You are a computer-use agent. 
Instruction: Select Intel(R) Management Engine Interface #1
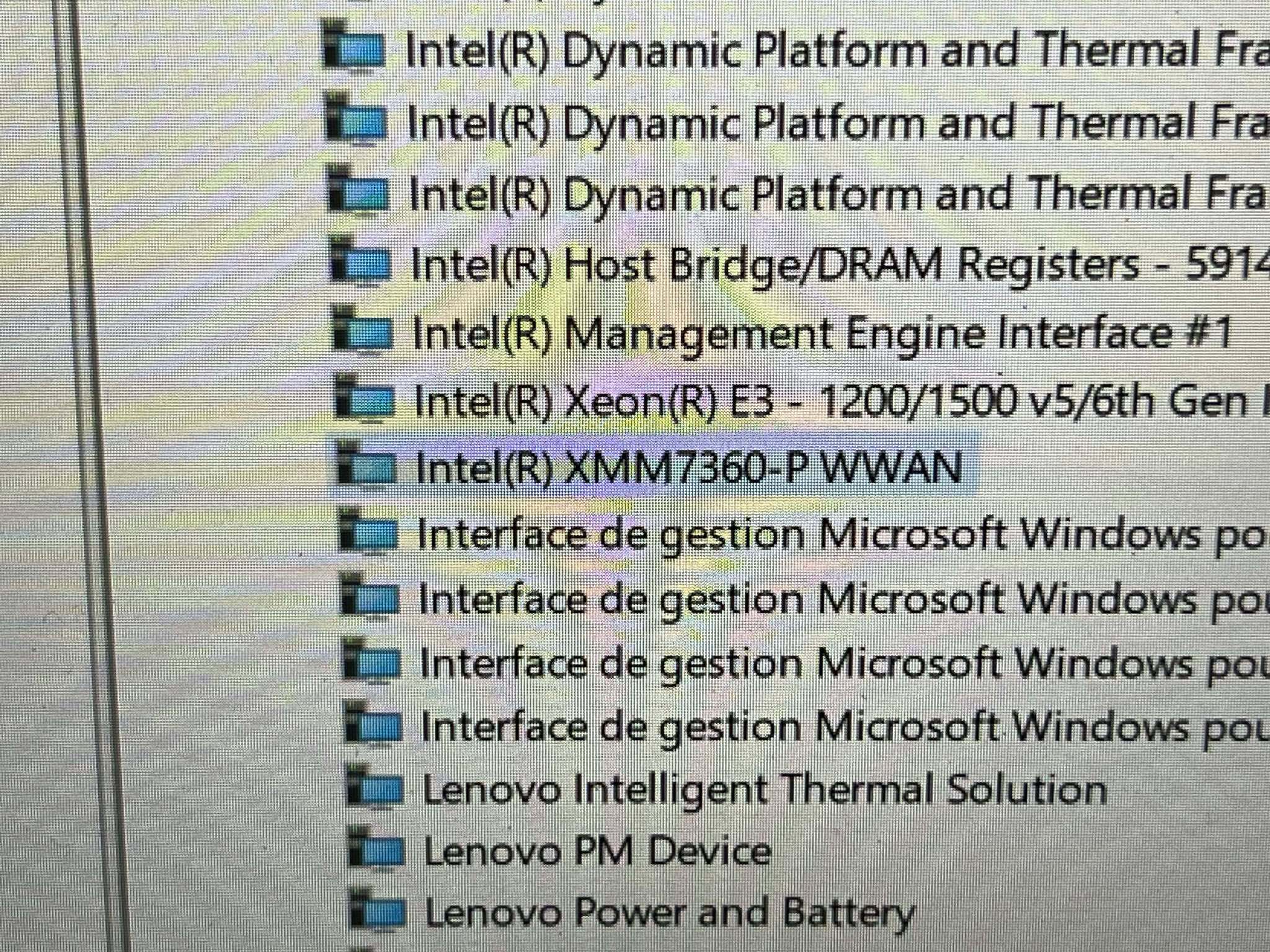coord(822,333)
